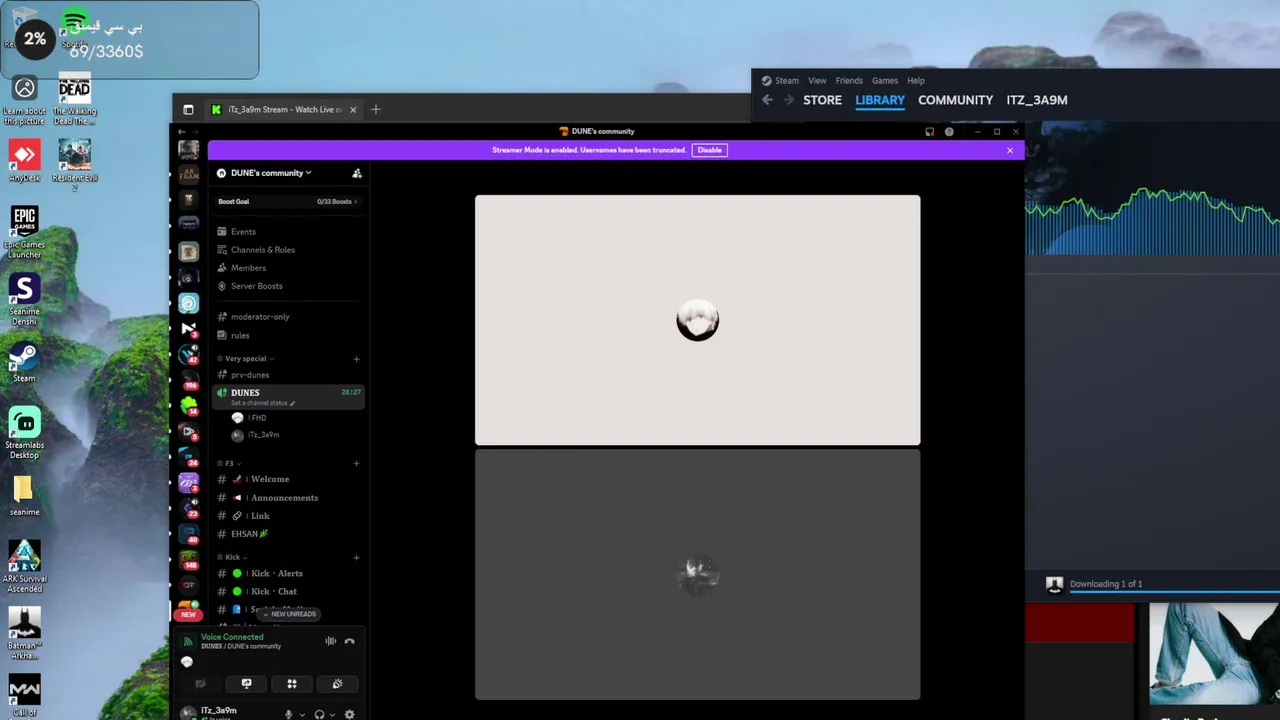1280x720 pixels.
Task: Click Set a channel status edit pencil
Action: tap(293, 403)
